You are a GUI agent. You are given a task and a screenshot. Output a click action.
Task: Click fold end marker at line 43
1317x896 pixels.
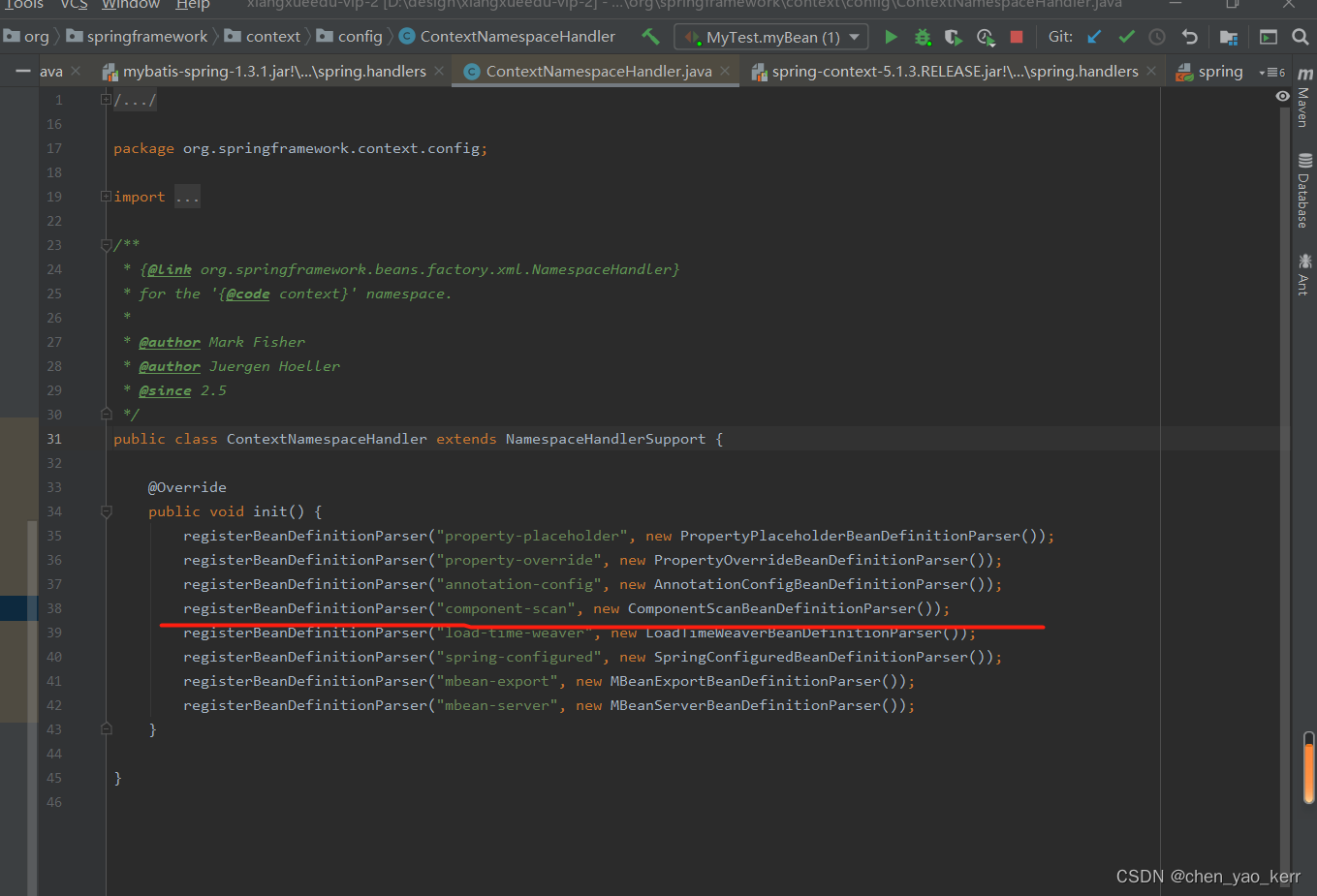click(107, 728)
